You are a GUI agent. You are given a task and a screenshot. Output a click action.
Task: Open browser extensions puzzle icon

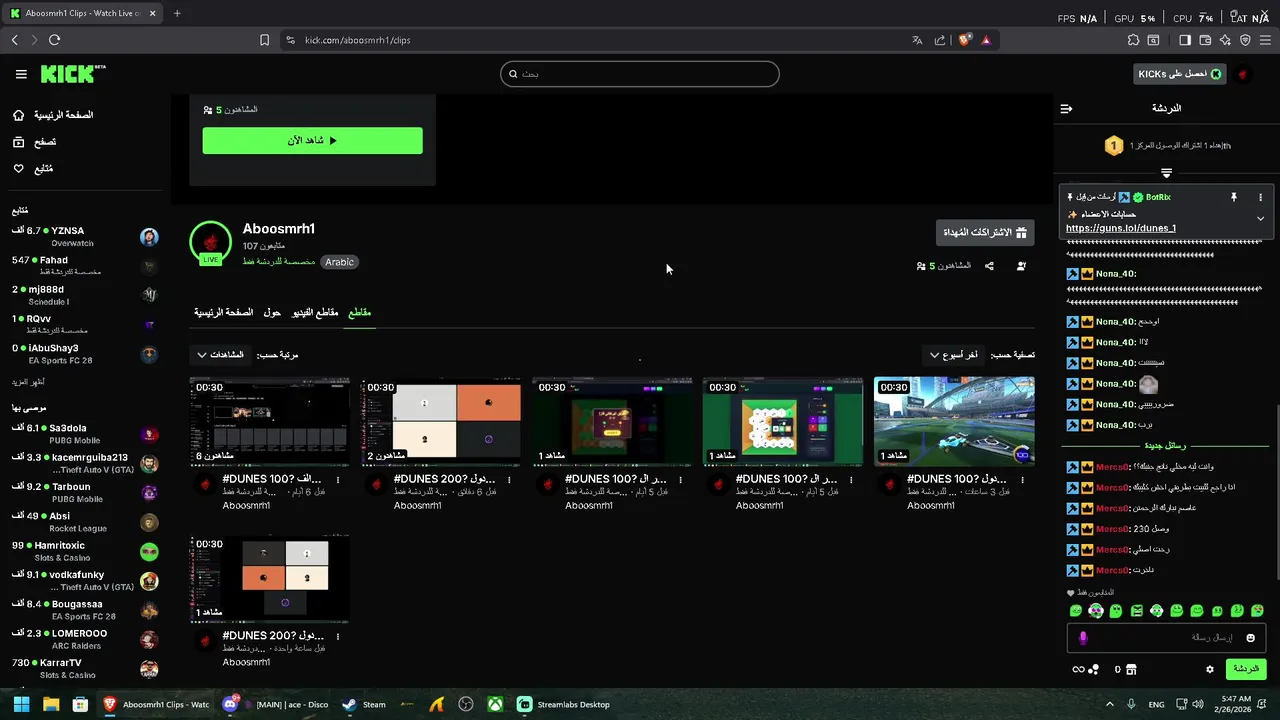[x=1133, y=40]
